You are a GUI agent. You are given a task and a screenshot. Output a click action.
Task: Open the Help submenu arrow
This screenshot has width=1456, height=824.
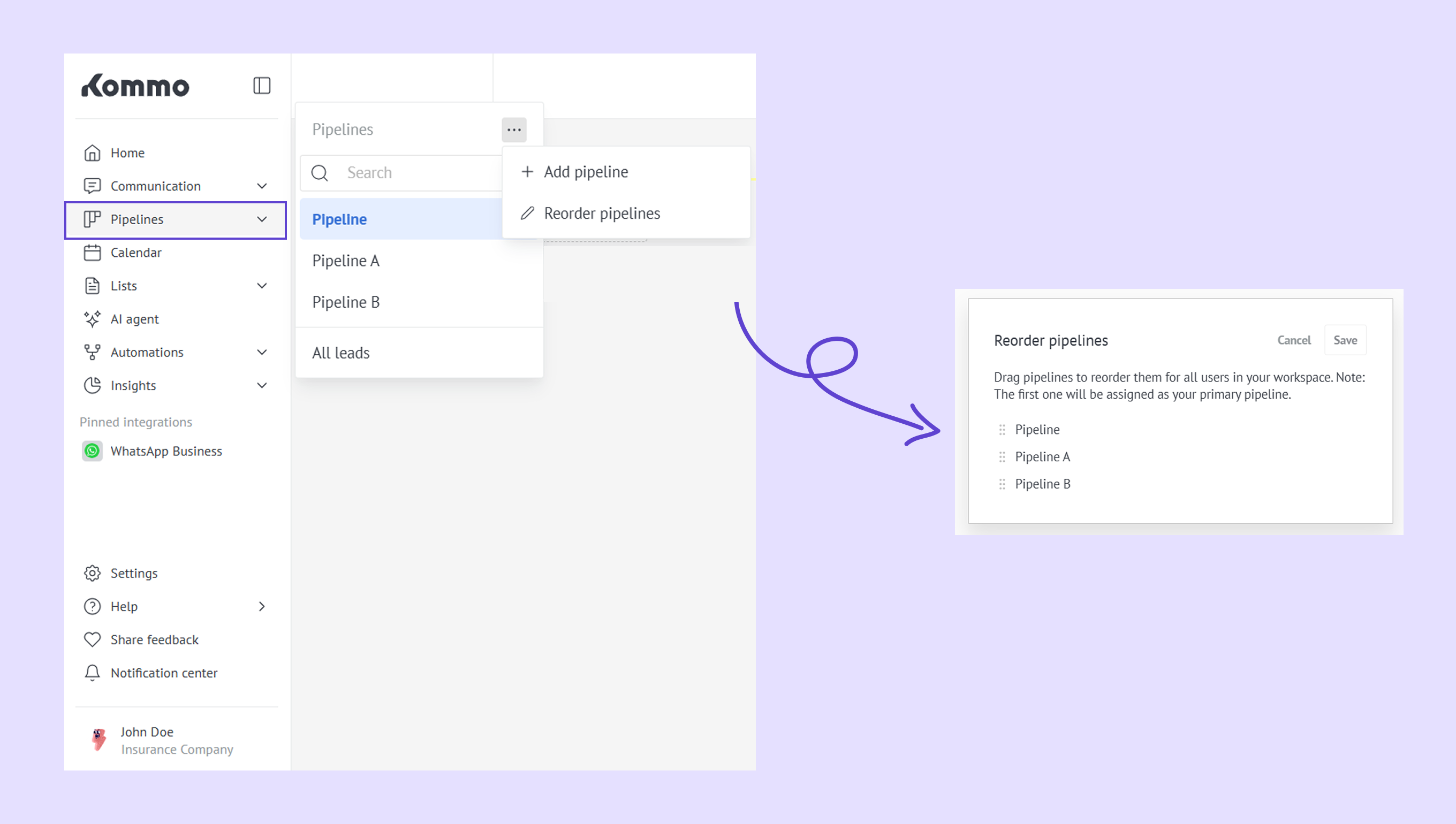tap(262, 607)
